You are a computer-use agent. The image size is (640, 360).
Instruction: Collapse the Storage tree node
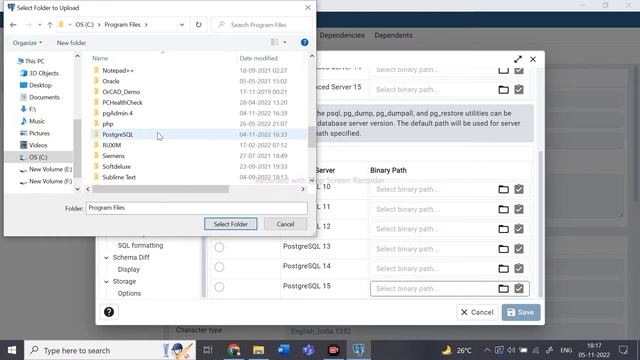click(106, 282)
